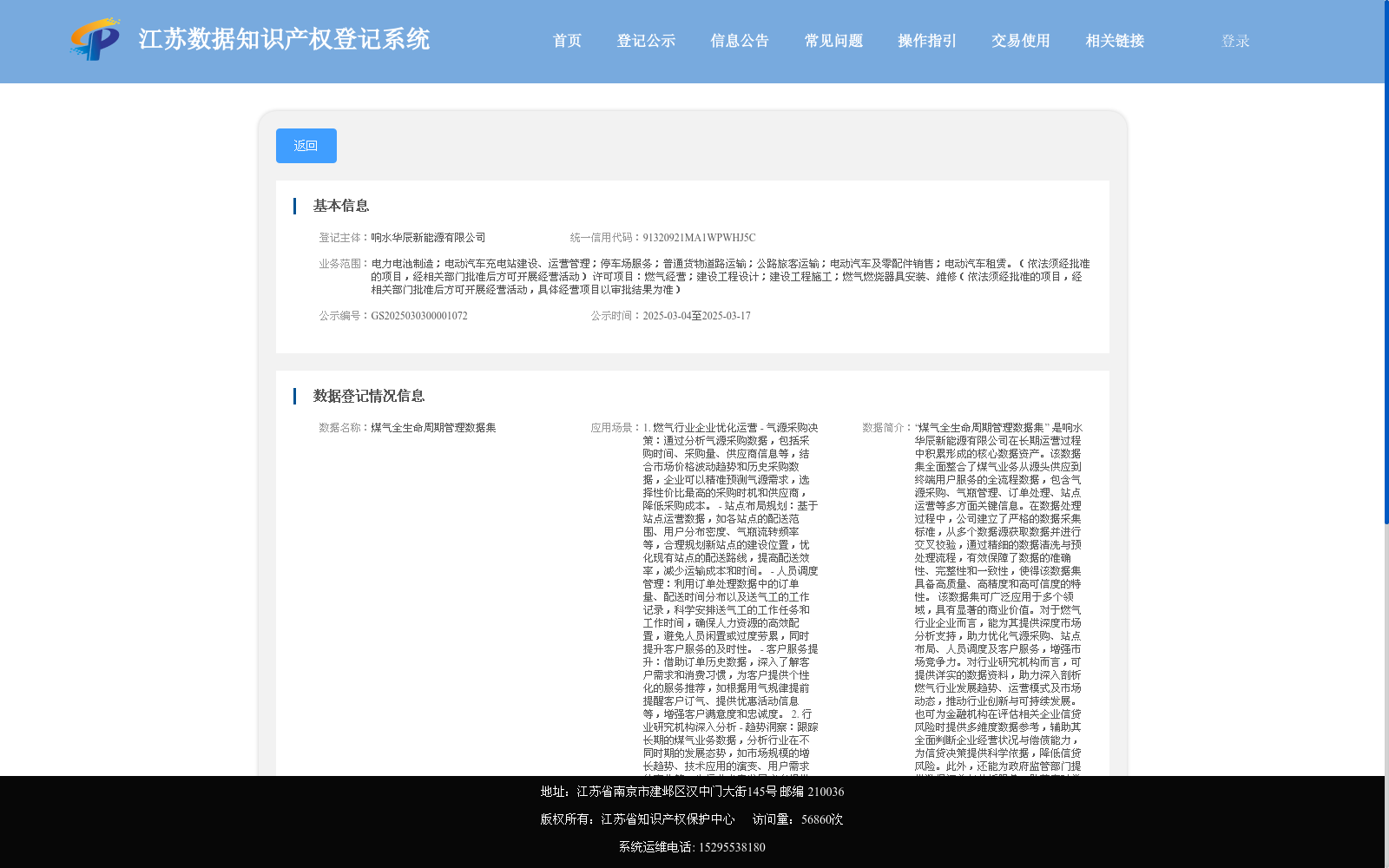The image size is (1389, 868).
Task: Select notice period 2025-03-04至2025-03-17
Action: [696, 316]
